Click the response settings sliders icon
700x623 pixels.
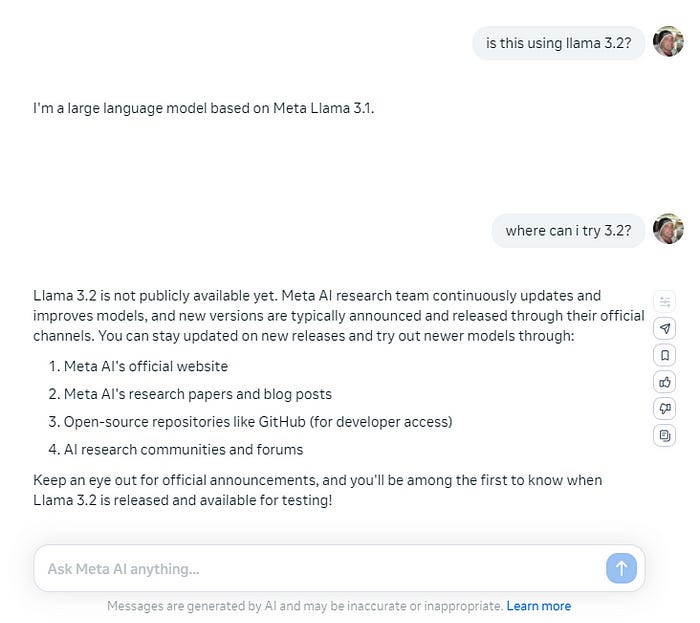pos(664,302)
